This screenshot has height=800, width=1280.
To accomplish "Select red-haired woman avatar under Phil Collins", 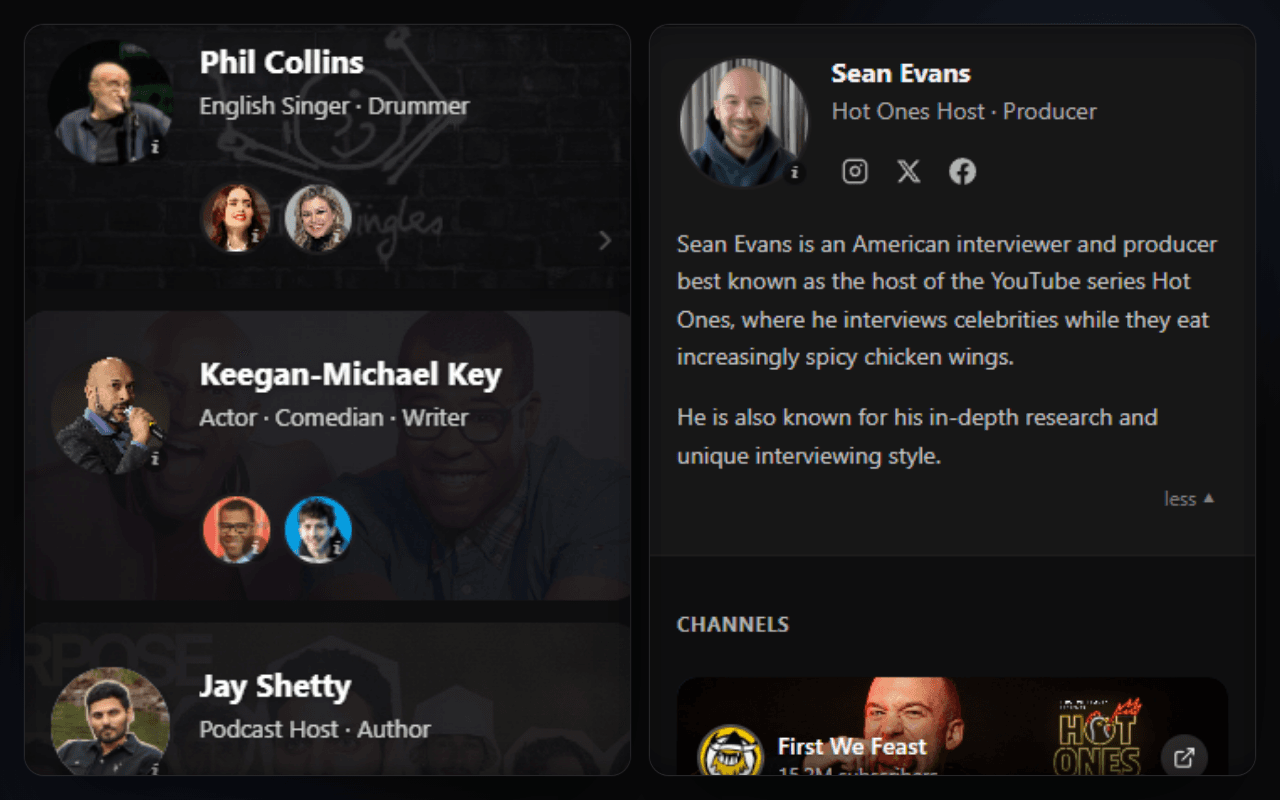I will tap(236, 218).
